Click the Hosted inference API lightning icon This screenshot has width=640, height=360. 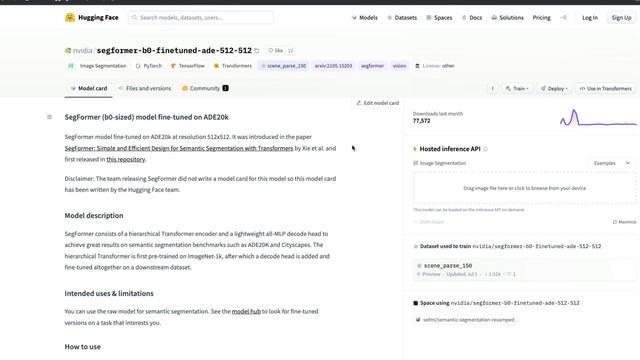(415, 149)
